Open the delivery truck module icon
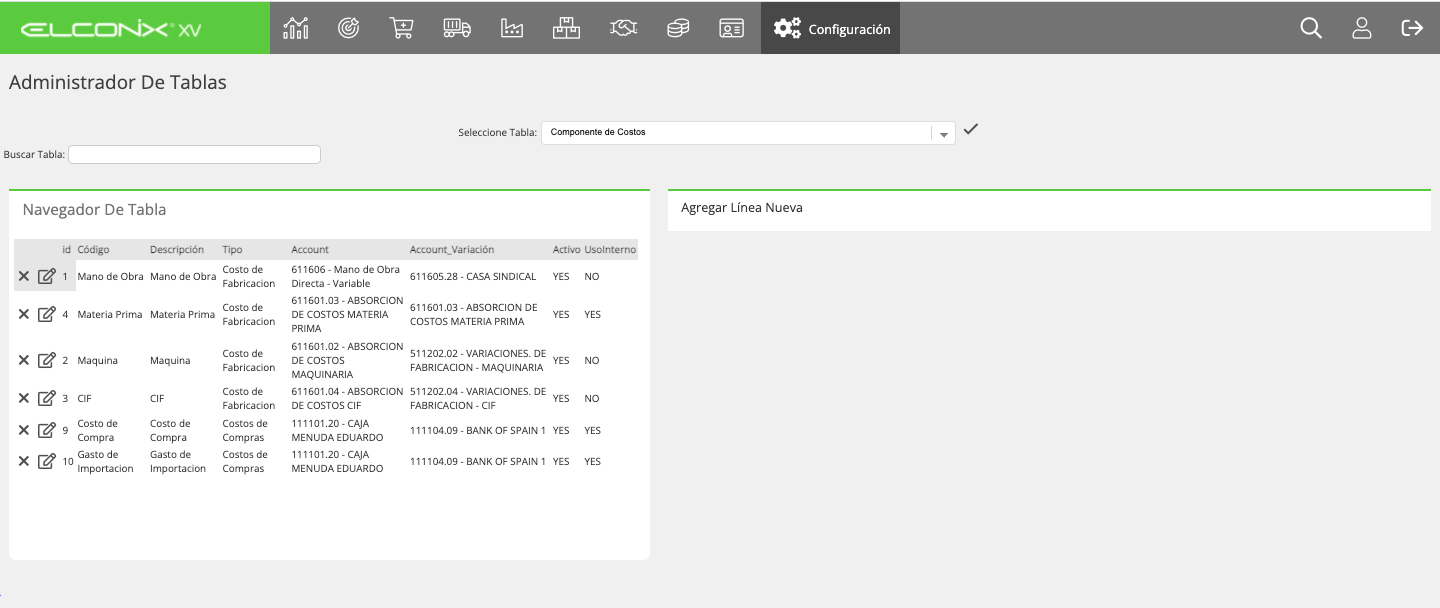 456,28
